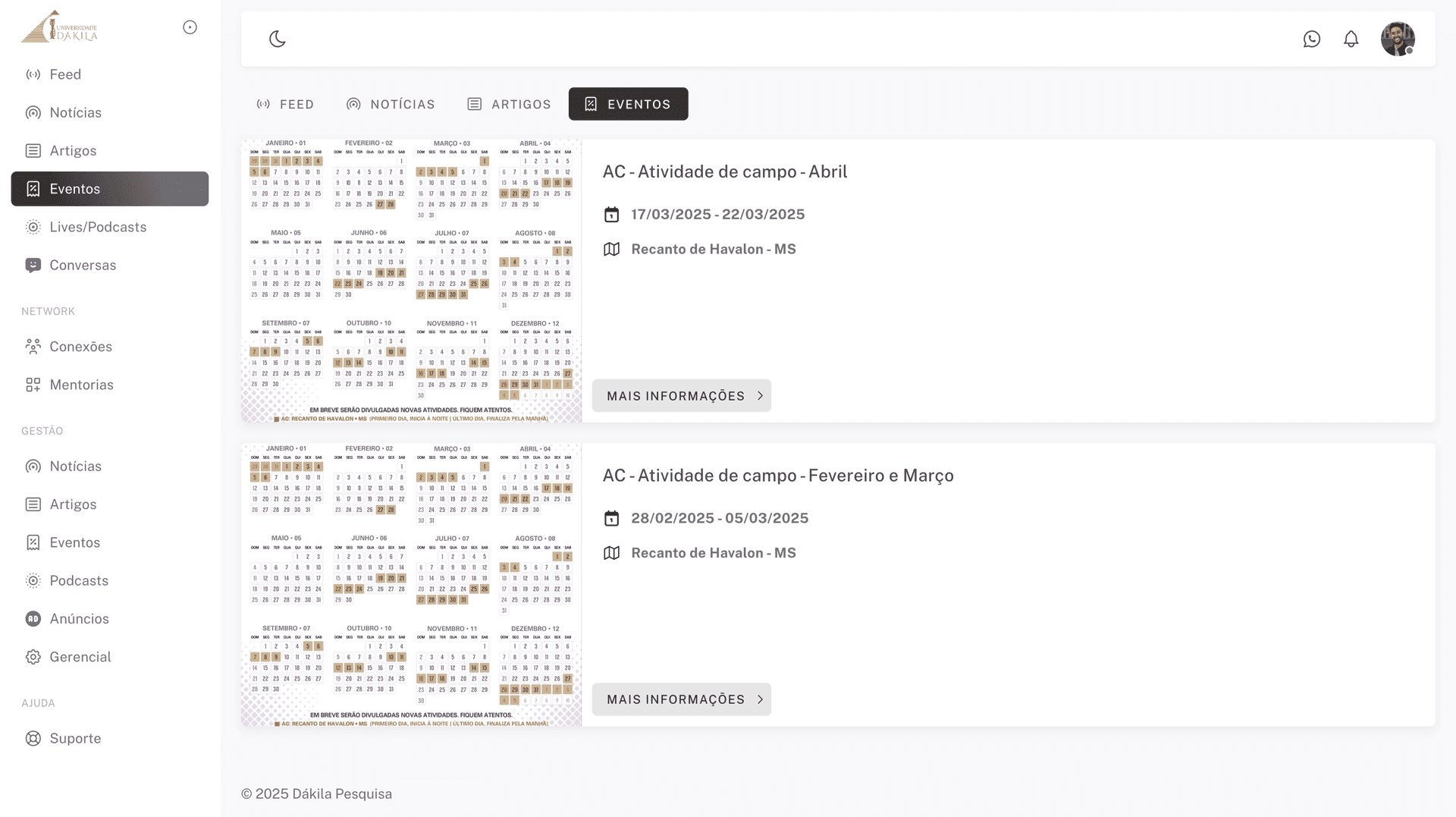Switch to the Notícias tab

(391, 104)
